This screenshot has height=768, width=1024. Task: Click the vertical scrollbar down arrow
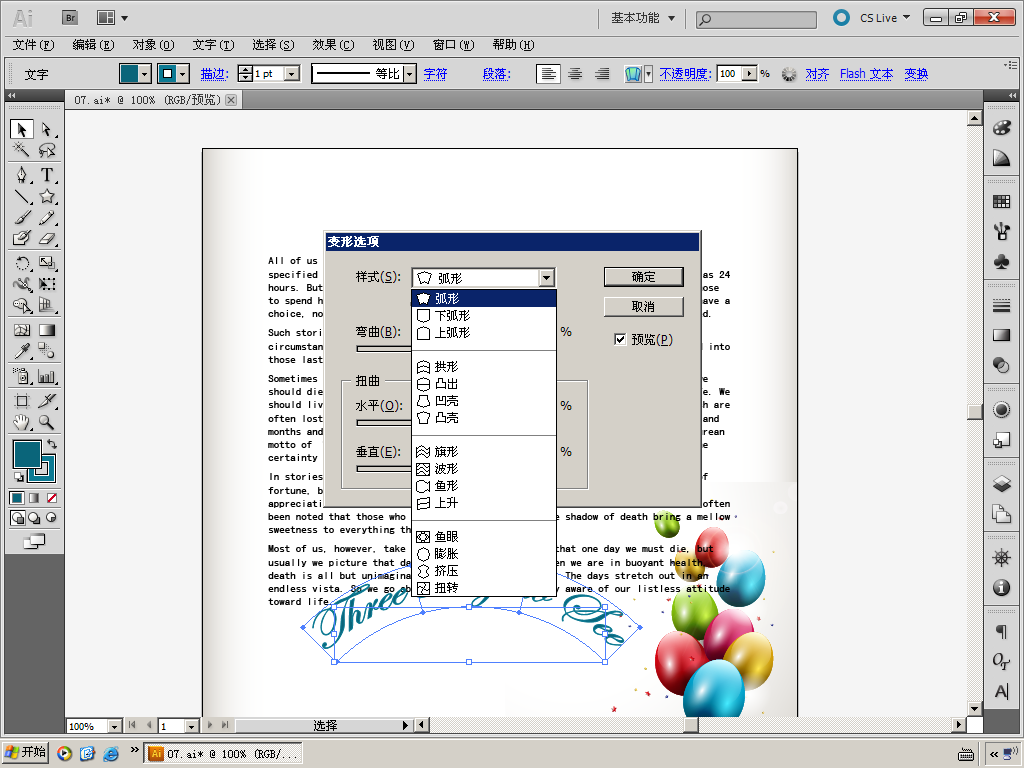point(974,709)
